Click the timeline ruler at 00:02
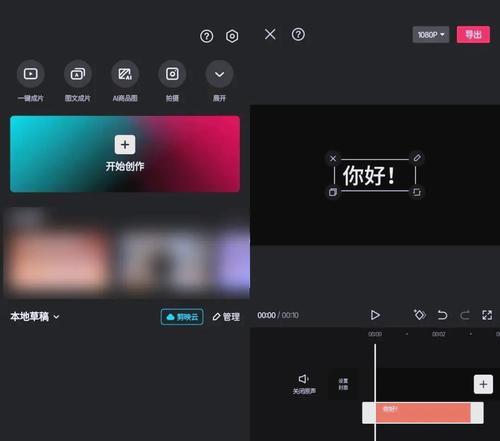Image resolution: width=500 pixels, height=441 pixels. tap(438, 334)
